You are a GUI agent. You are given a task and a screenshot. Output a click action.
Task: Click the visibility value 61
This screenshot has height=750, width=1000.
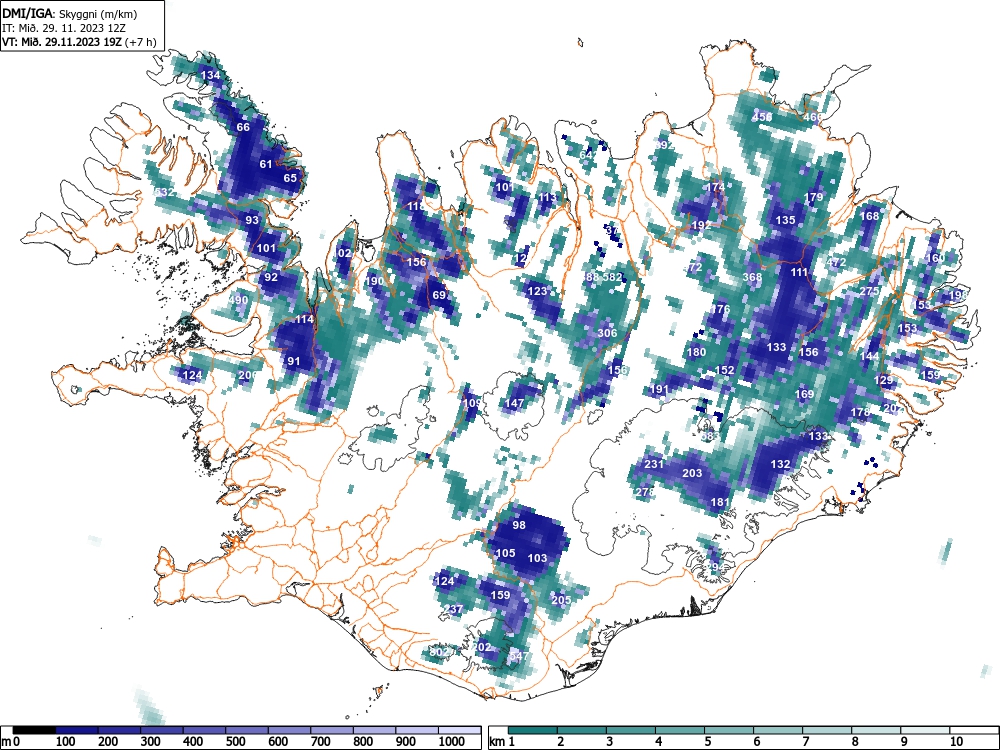pyautogui.click(x=266, y=164)
